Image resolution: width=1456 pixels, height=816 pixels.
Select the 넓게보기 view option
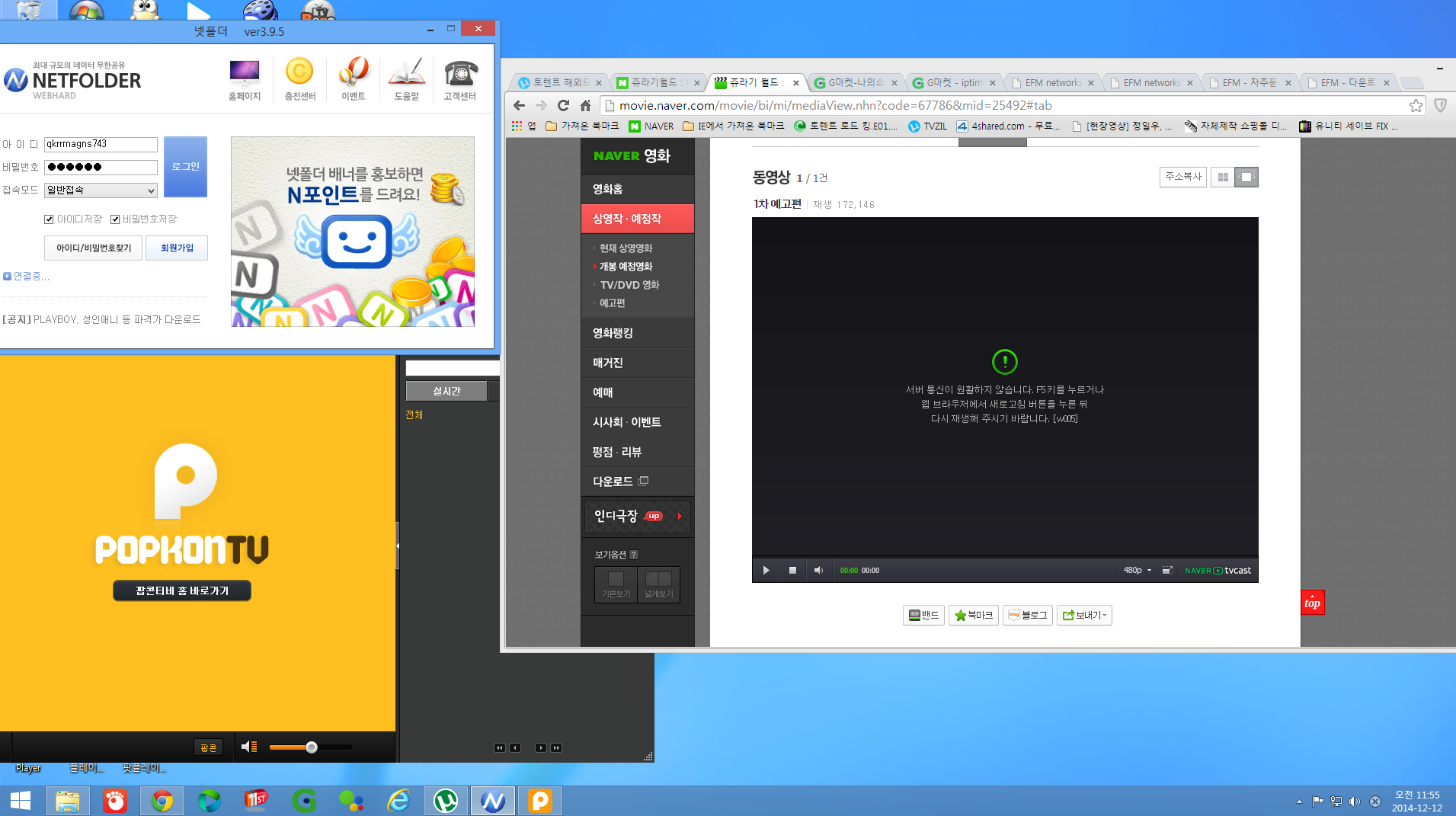(658, 584)
